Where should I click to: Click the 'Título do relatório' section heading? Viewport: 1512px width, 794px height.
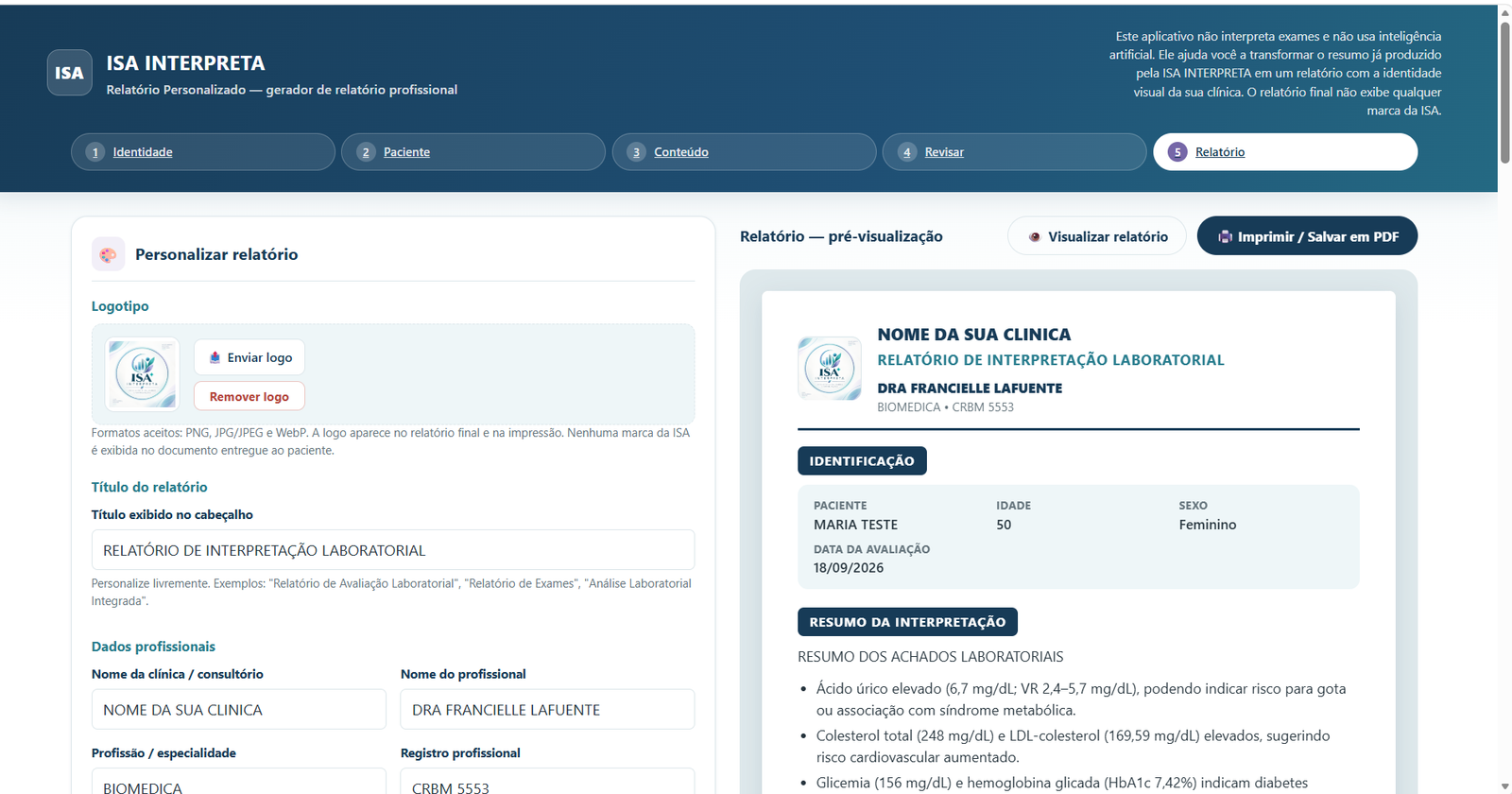coord(149,487)
